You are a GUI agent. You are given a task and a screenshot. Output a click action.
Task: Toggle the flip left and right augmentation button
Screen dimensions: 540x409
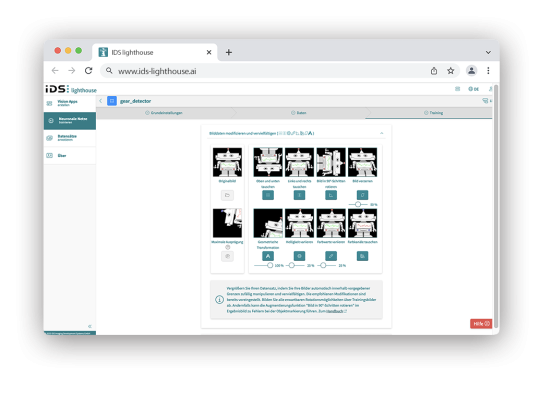click(x=299, y=195)
